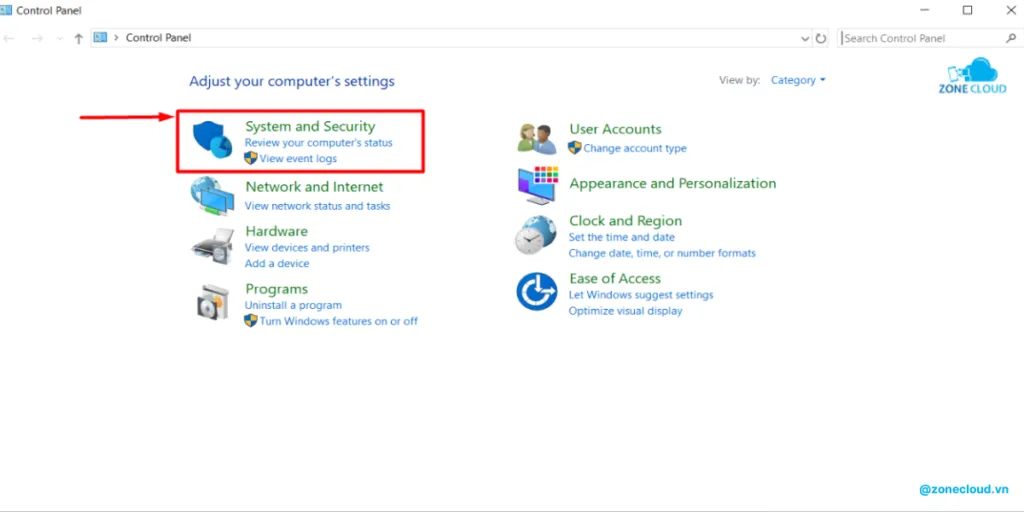This screenshot has width=1024, height=512.
Task: Refresh the Control Panel view
Action: point(821,39)
